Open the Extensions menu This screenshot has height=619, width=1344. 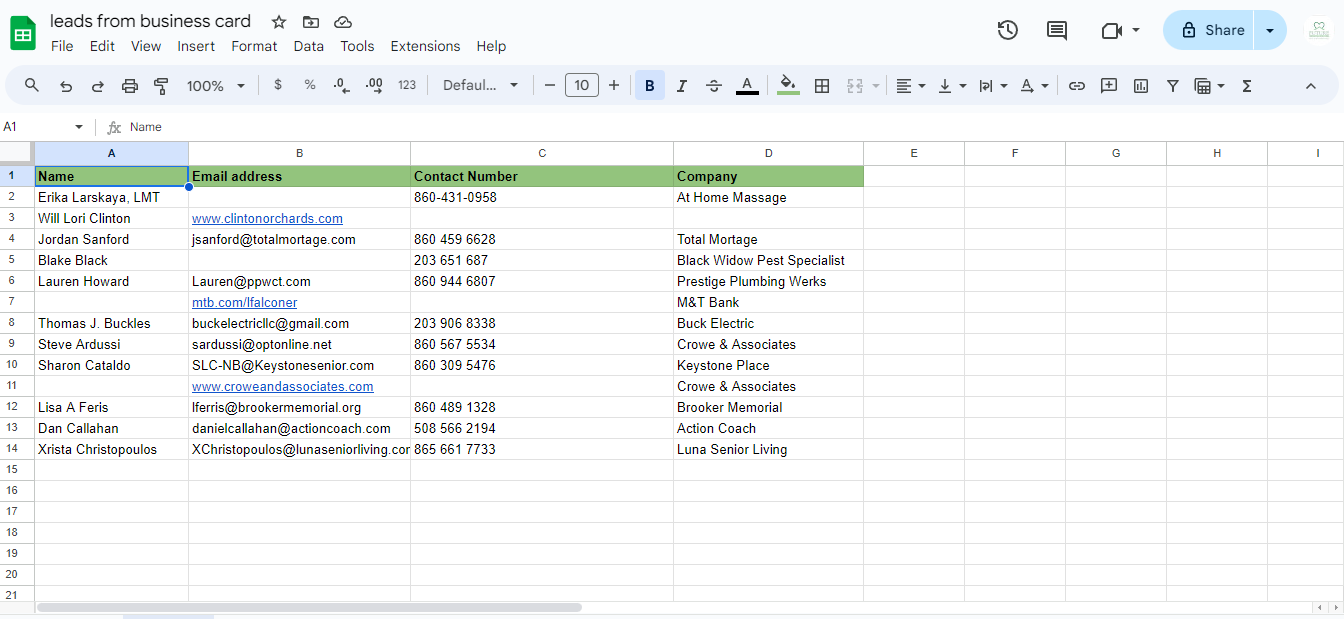[425, 46]
